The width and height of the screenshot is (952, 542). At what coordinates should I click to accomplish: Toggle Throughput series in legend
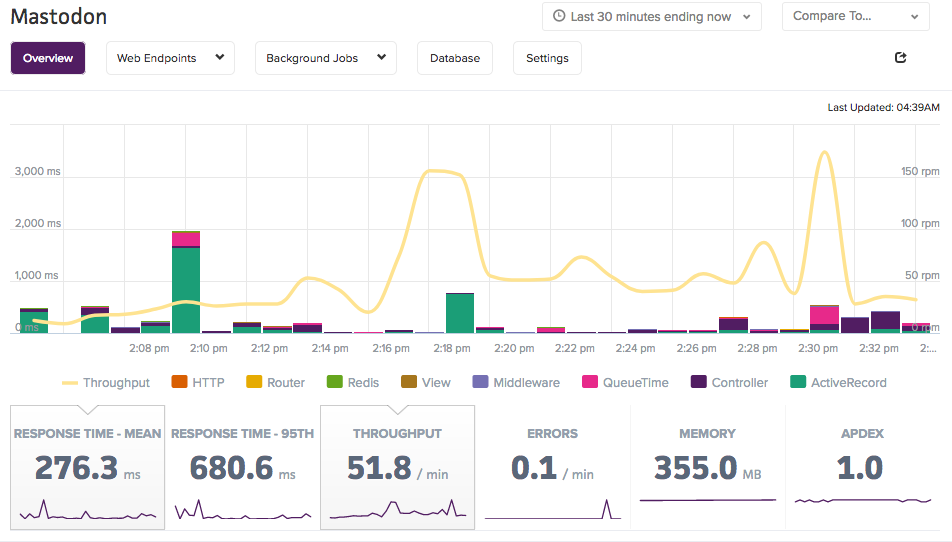106,383
